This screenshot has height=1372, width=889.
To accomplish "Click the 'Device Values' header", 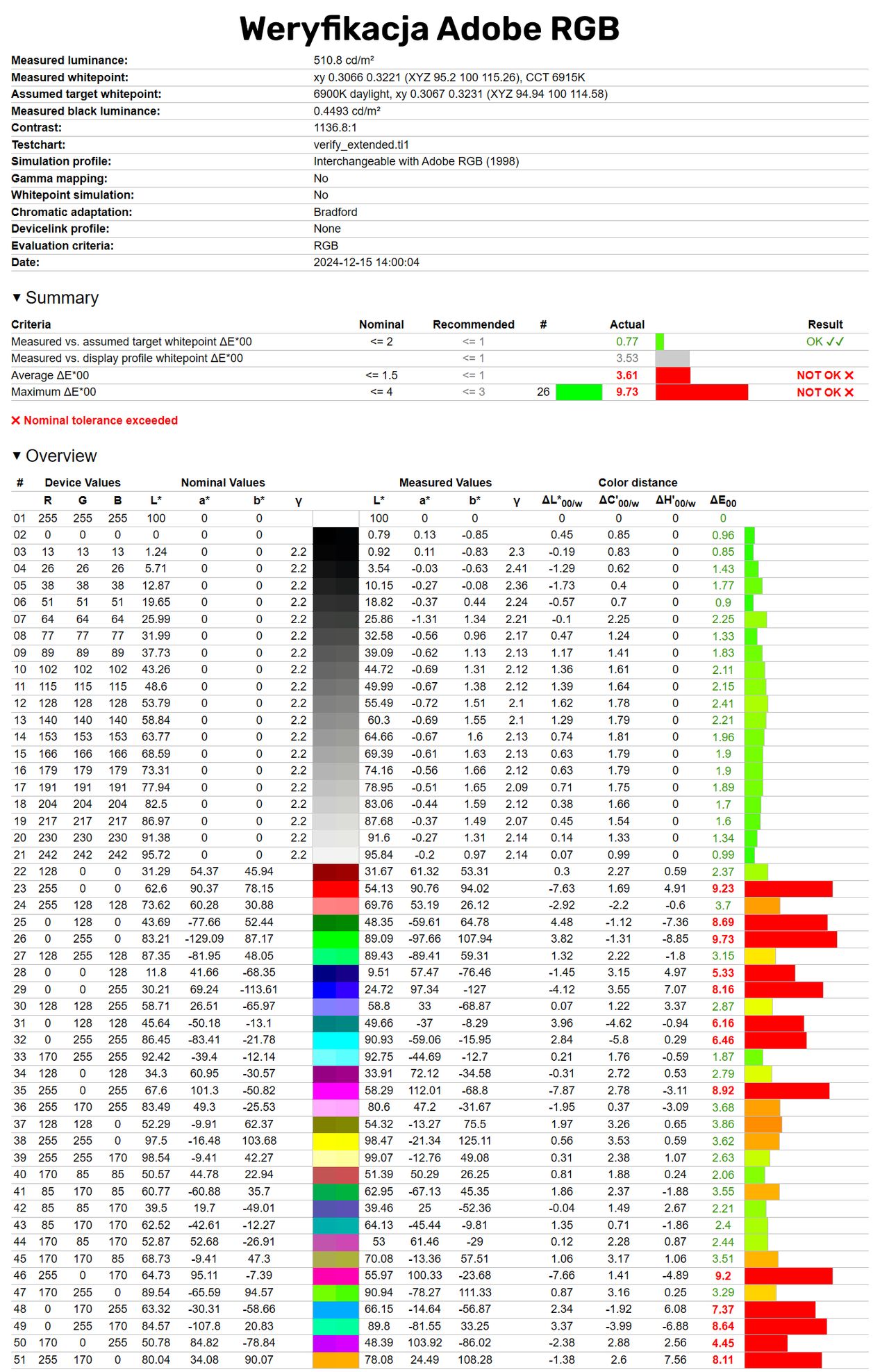I will [x=83, y=483].
